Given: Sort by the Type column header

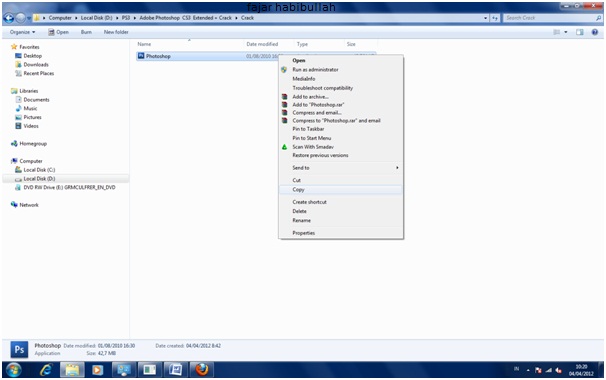Looking at the screenshot, I should (302, 44).
